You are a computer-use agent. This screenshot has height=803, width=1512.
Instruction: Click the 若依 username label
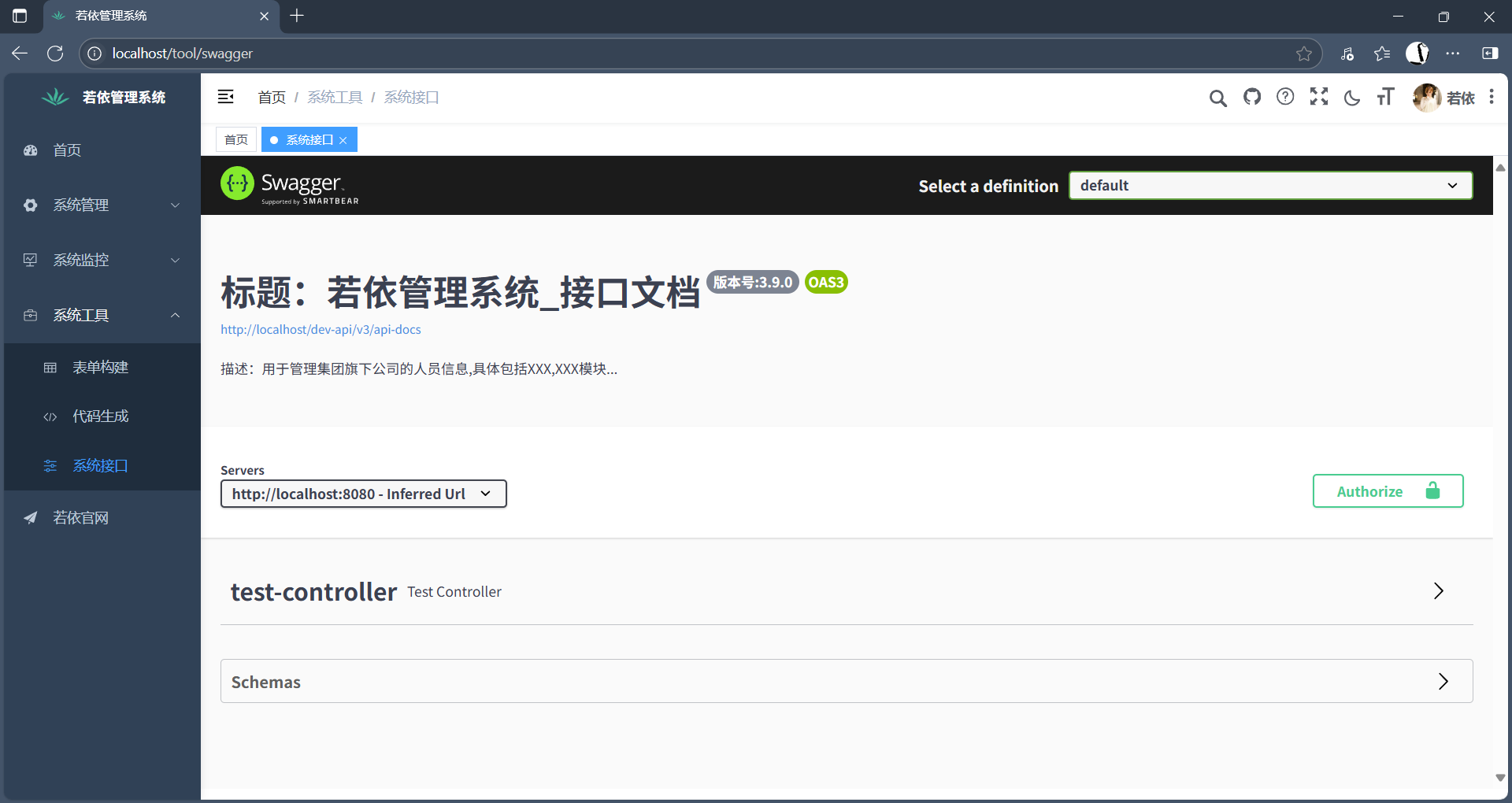pyautogui.click(x=1461, y=98)
